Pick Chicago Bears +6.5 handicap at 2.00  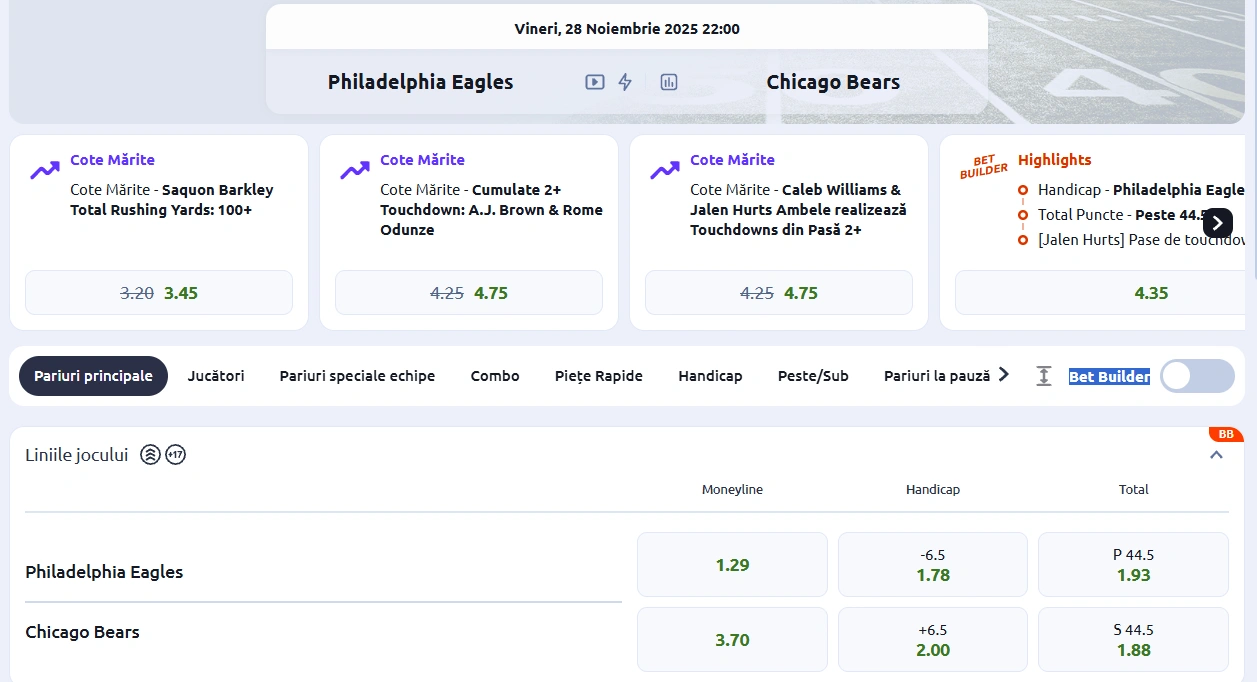pyautogui.click(x=932, y=639)
